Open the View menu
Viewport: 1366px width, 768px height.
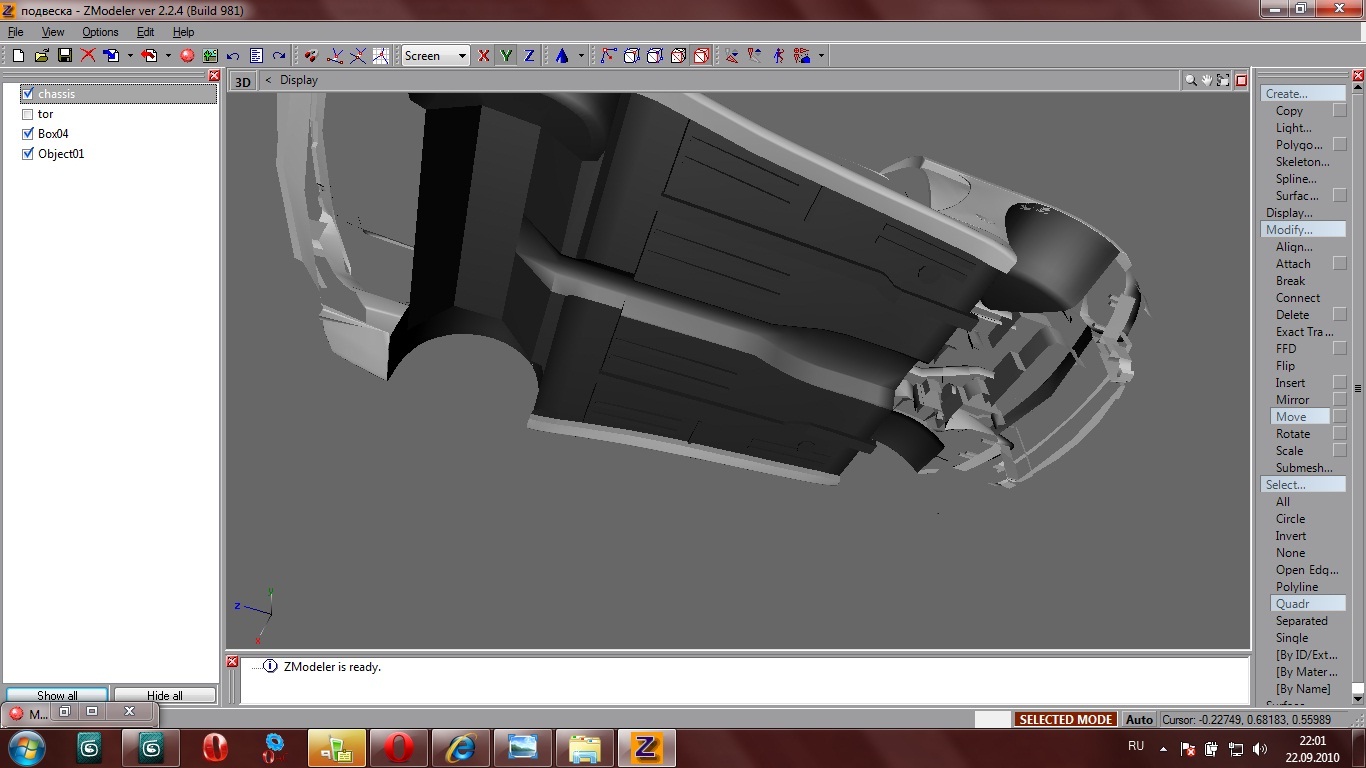tap(53, 32)
